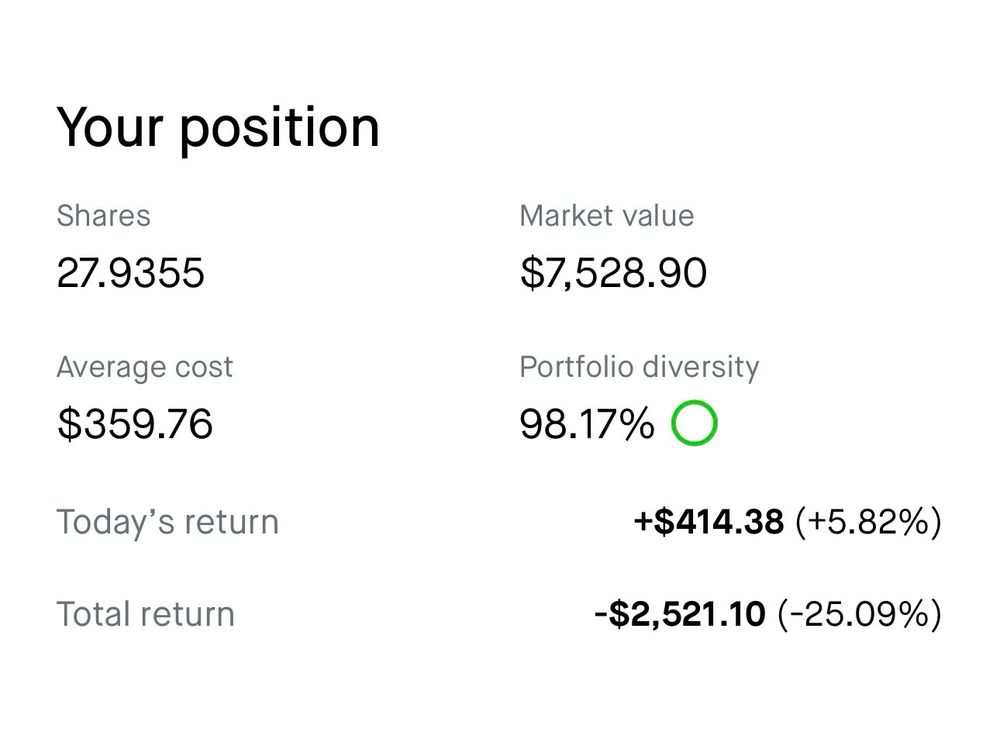Click the -$2,521.10 total return amount
Image resolution: width=1000 pixels, height=743 pixels.
tap(680, 614)
